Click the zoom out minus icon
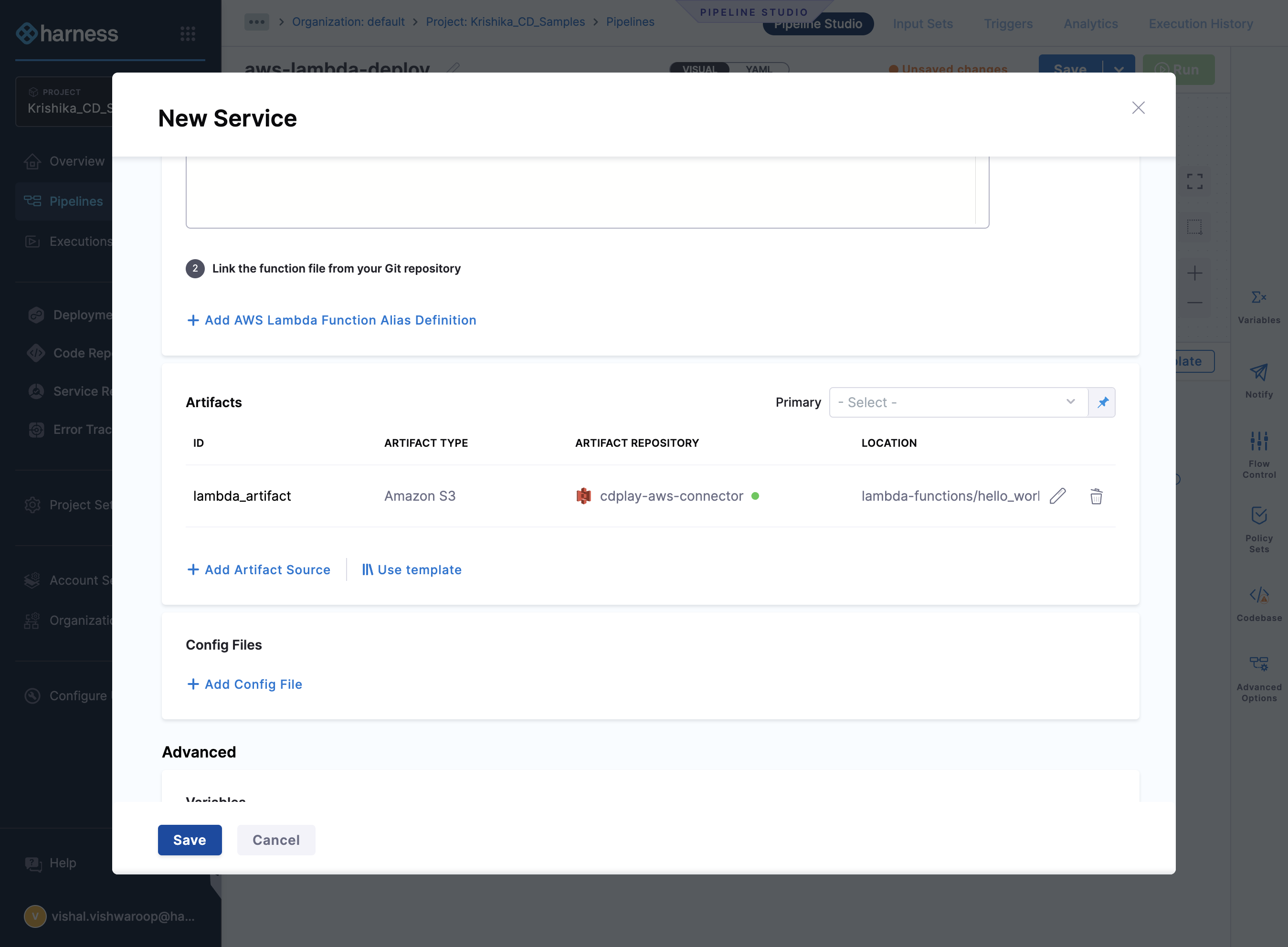 tap(1194, 302)
